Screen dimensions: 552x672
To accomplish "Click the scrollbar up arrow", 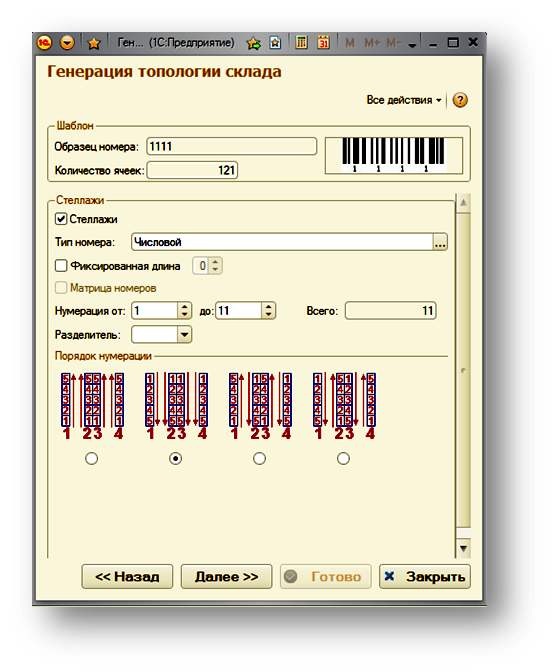I will (x=463, y=203).
